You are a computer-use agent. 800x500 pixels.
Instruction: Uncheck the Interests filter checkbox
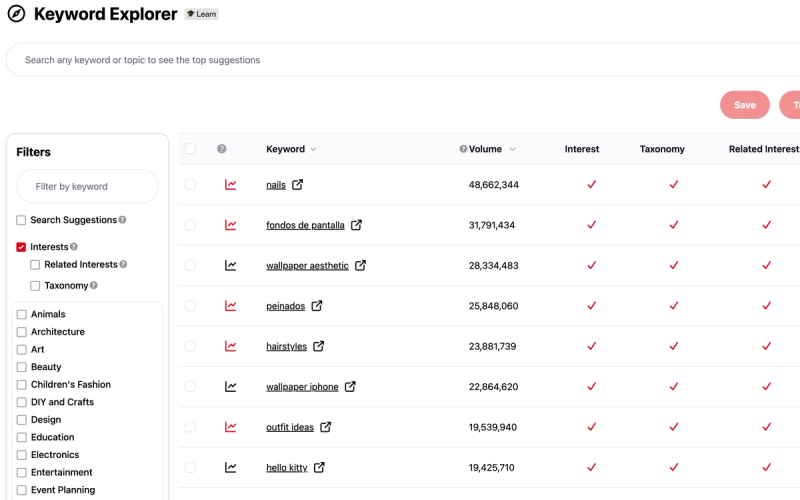tap(21, 247)
